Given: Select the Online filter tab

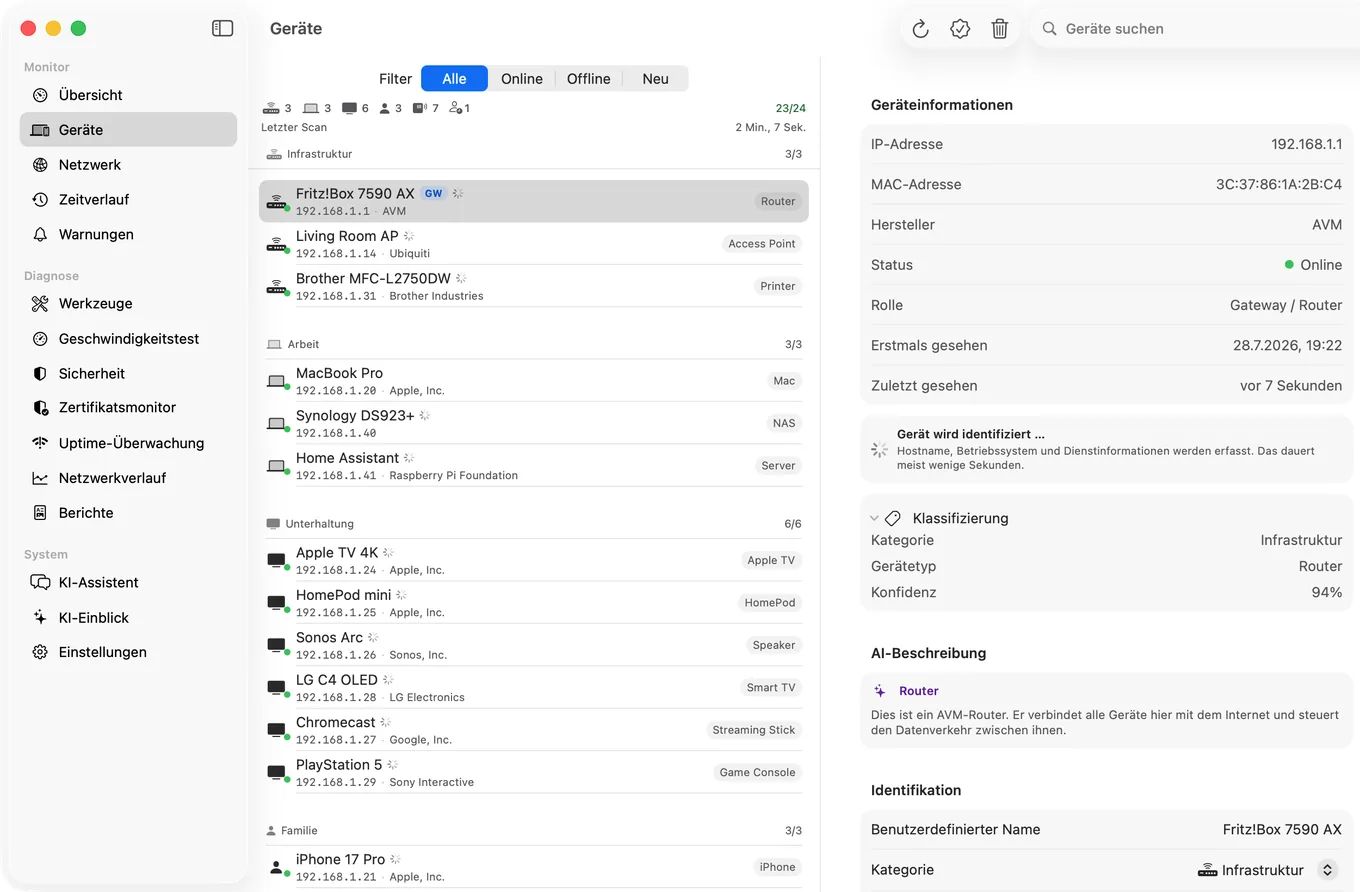Looking at the screenshot, I should 522,79.
